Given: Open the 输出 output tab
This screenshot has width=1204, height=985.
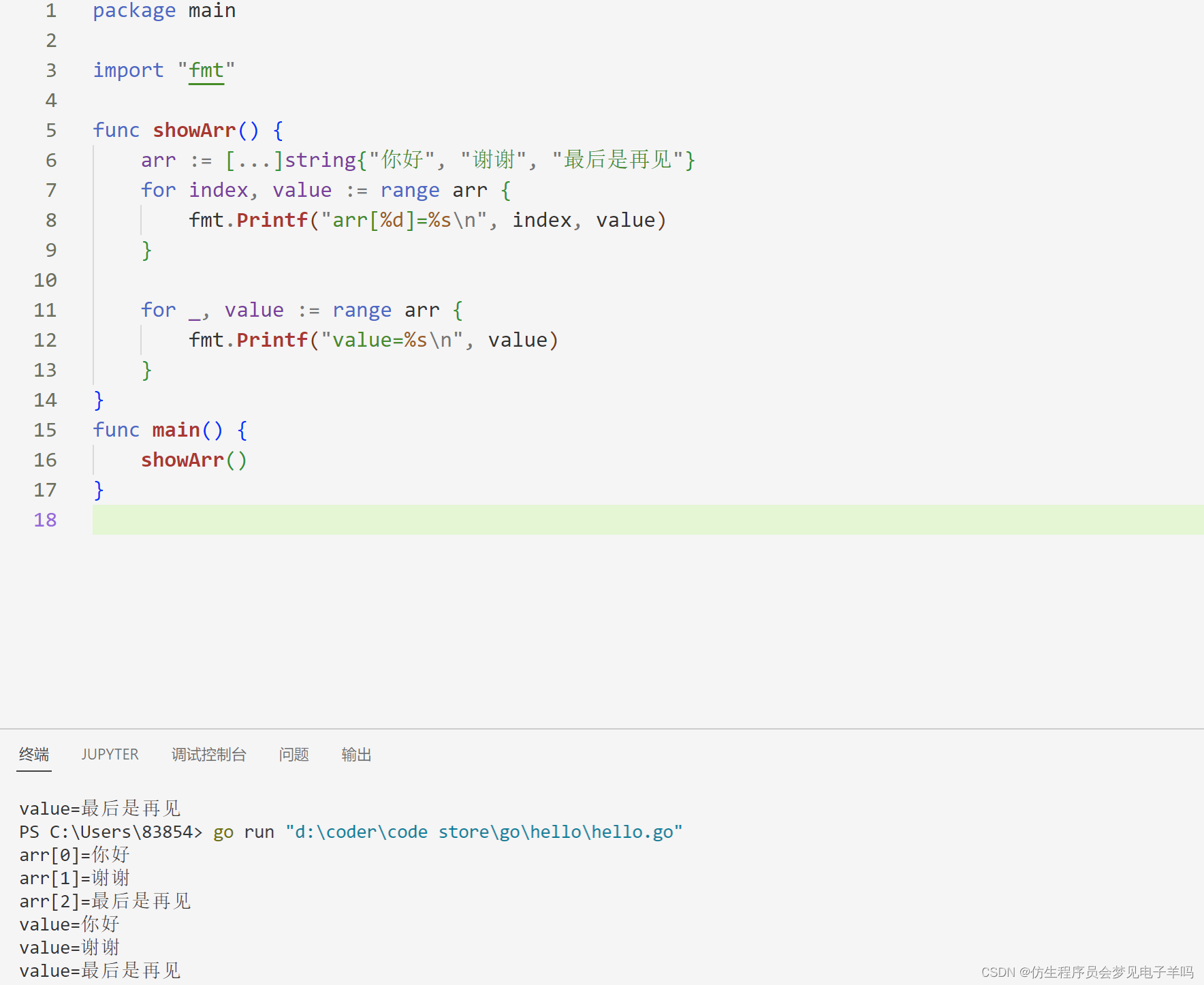Looking at the screenshot, I should click(x=356, y=755).
